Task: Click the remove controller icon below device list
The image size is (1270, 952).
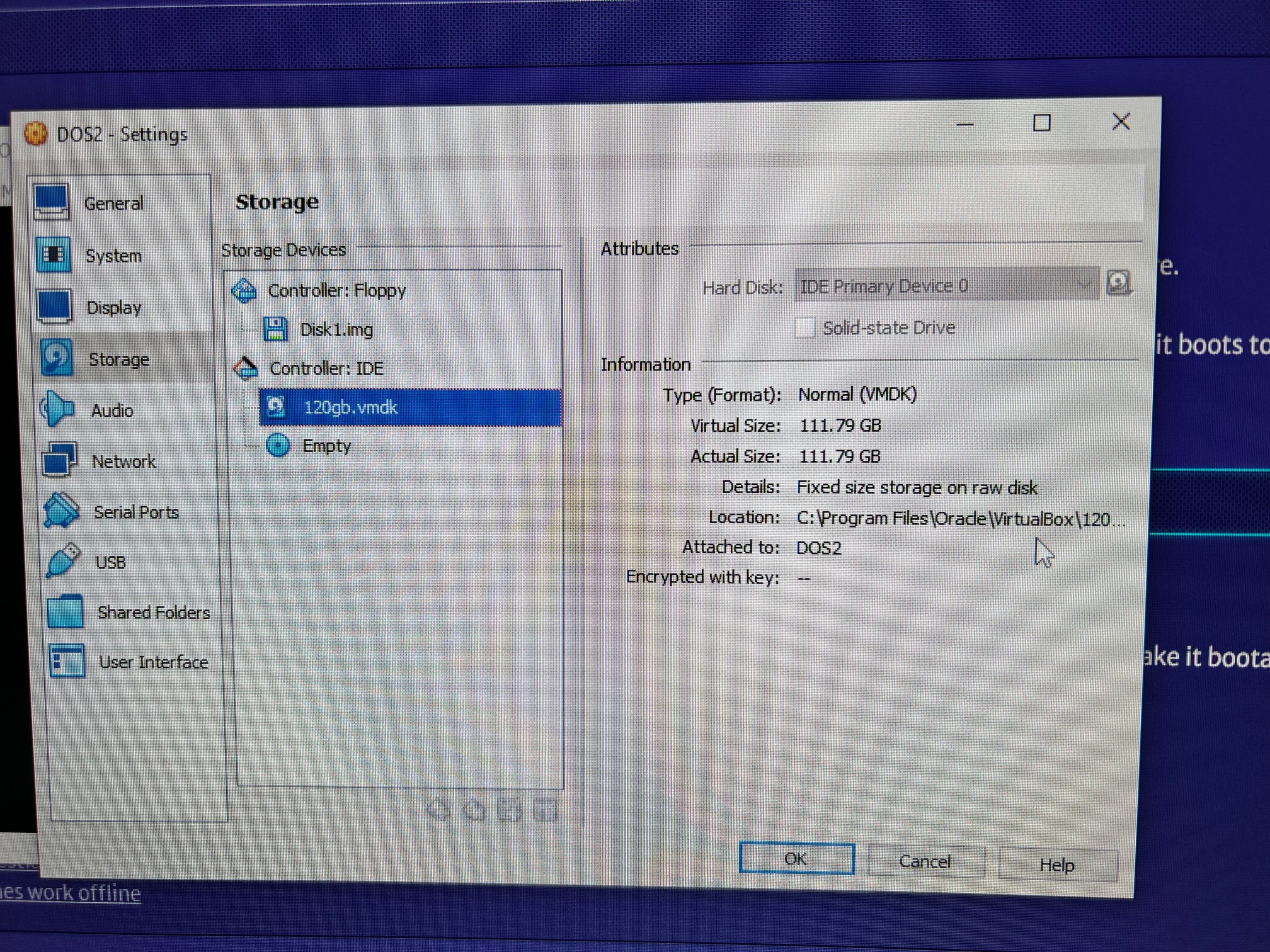Action: pos(474,810)
